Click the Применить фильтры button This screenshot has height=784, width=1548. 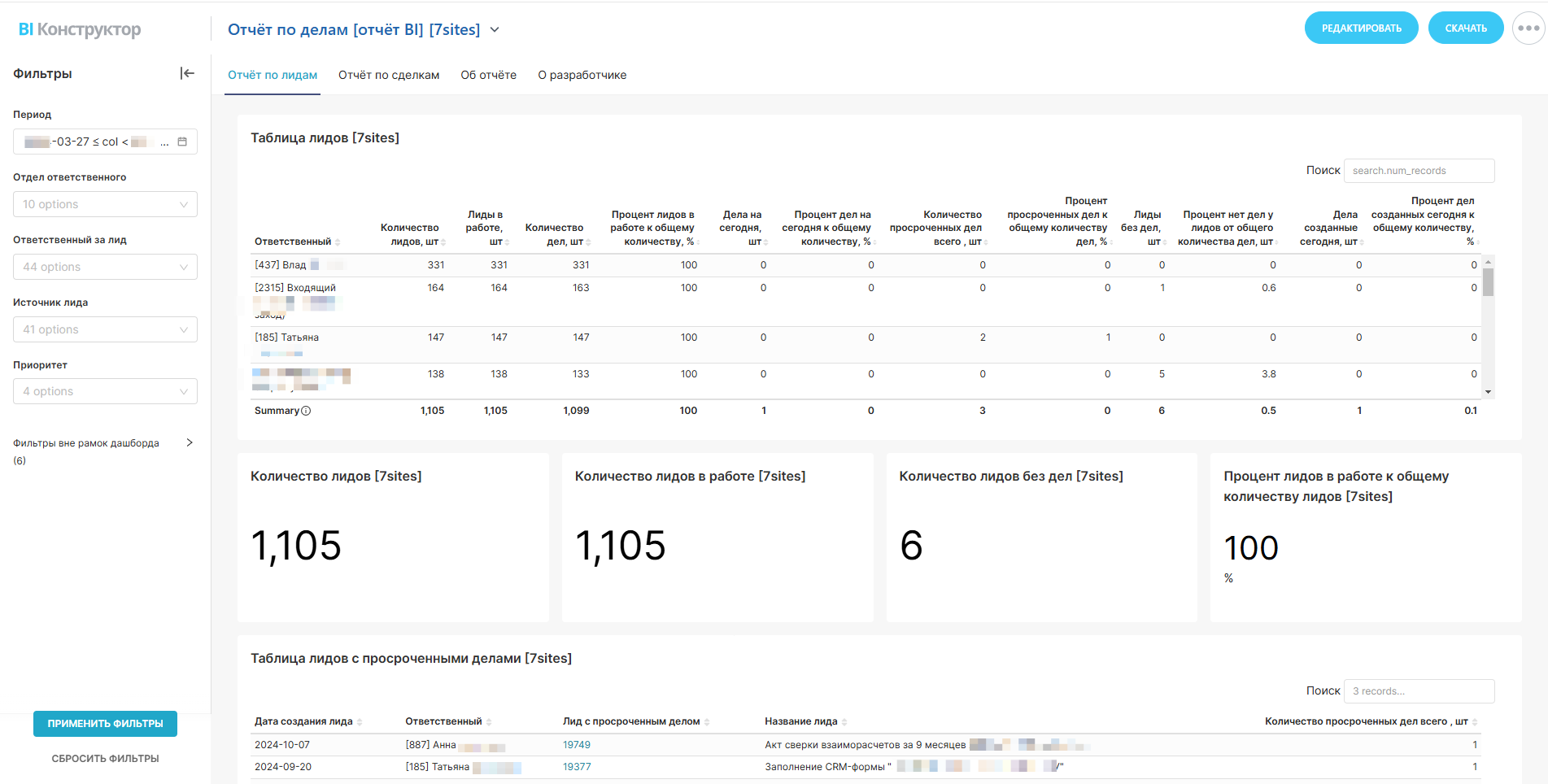105,723
